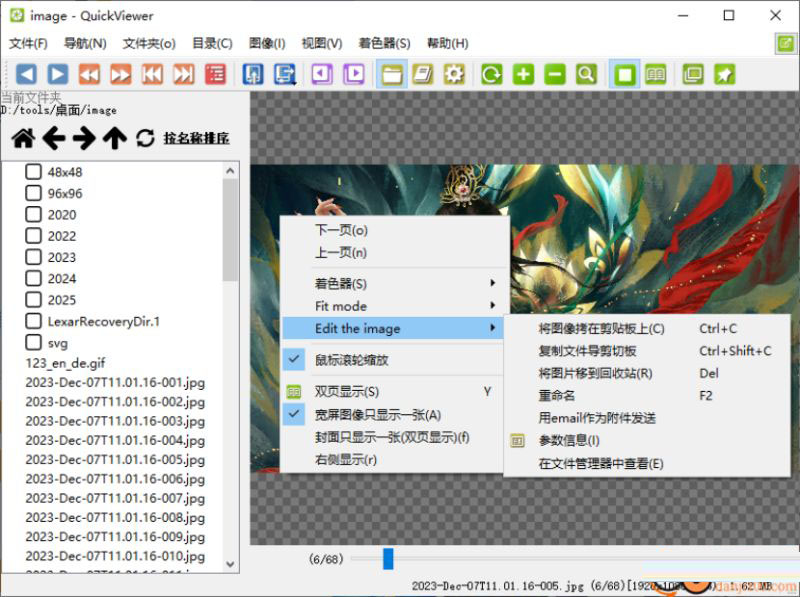Select single page view toolbar icon

(x=624, y=74)
